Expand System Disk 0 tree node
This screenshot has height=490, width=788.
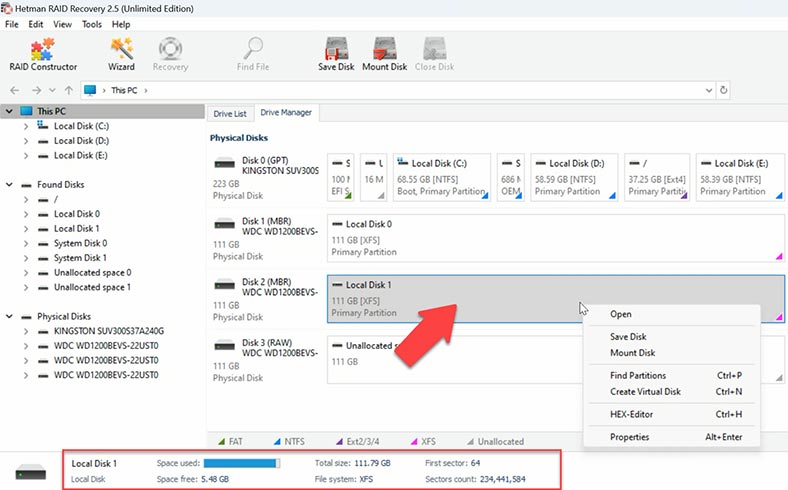click(x=26, y=243)
